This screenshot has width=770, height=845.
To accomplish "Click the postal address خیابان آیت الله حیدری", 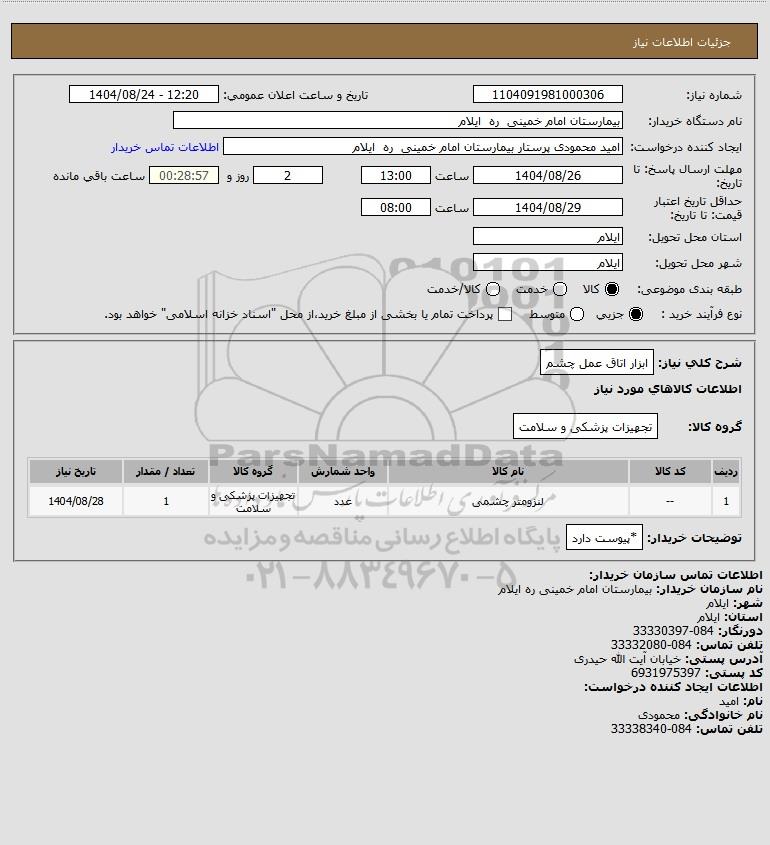I will coord(627,659).
